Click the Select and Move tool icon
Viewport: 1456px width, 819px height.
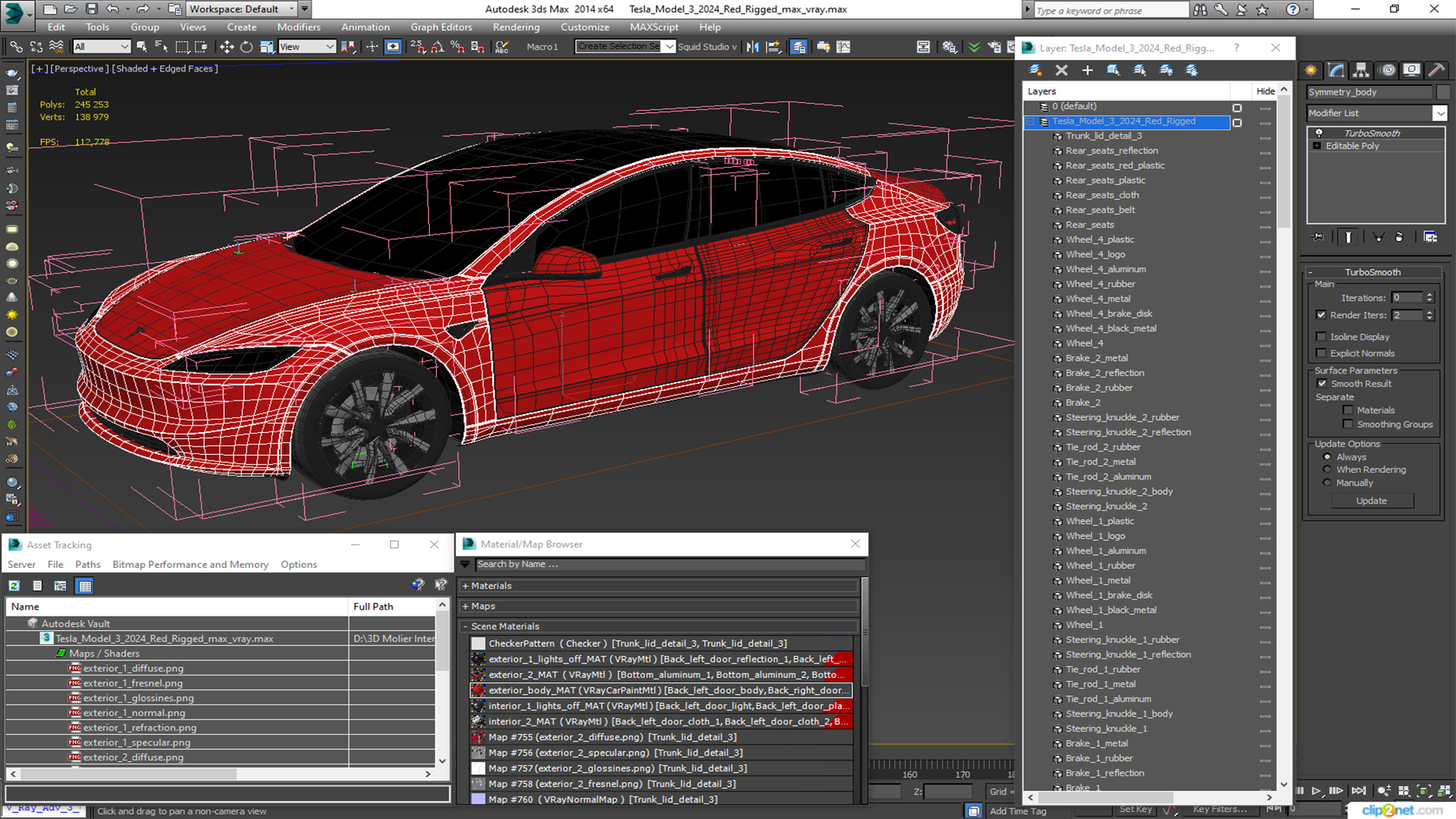click(226, 47)
